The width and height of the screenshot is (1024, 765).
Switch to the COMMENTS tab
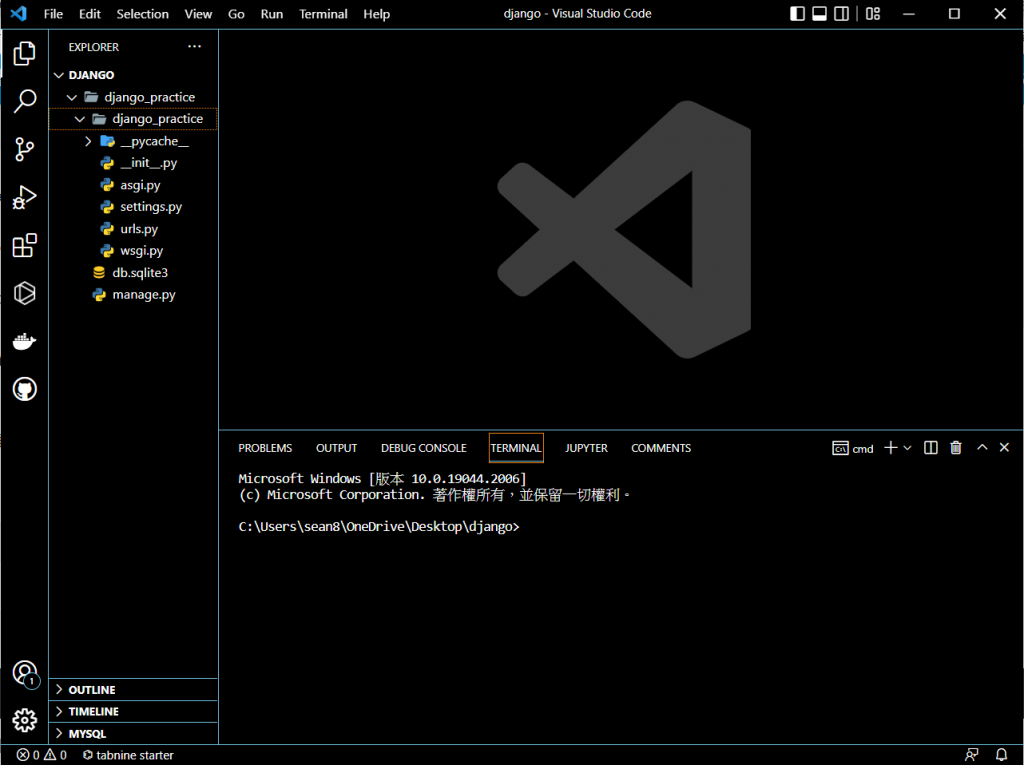(x=661, y=448)
